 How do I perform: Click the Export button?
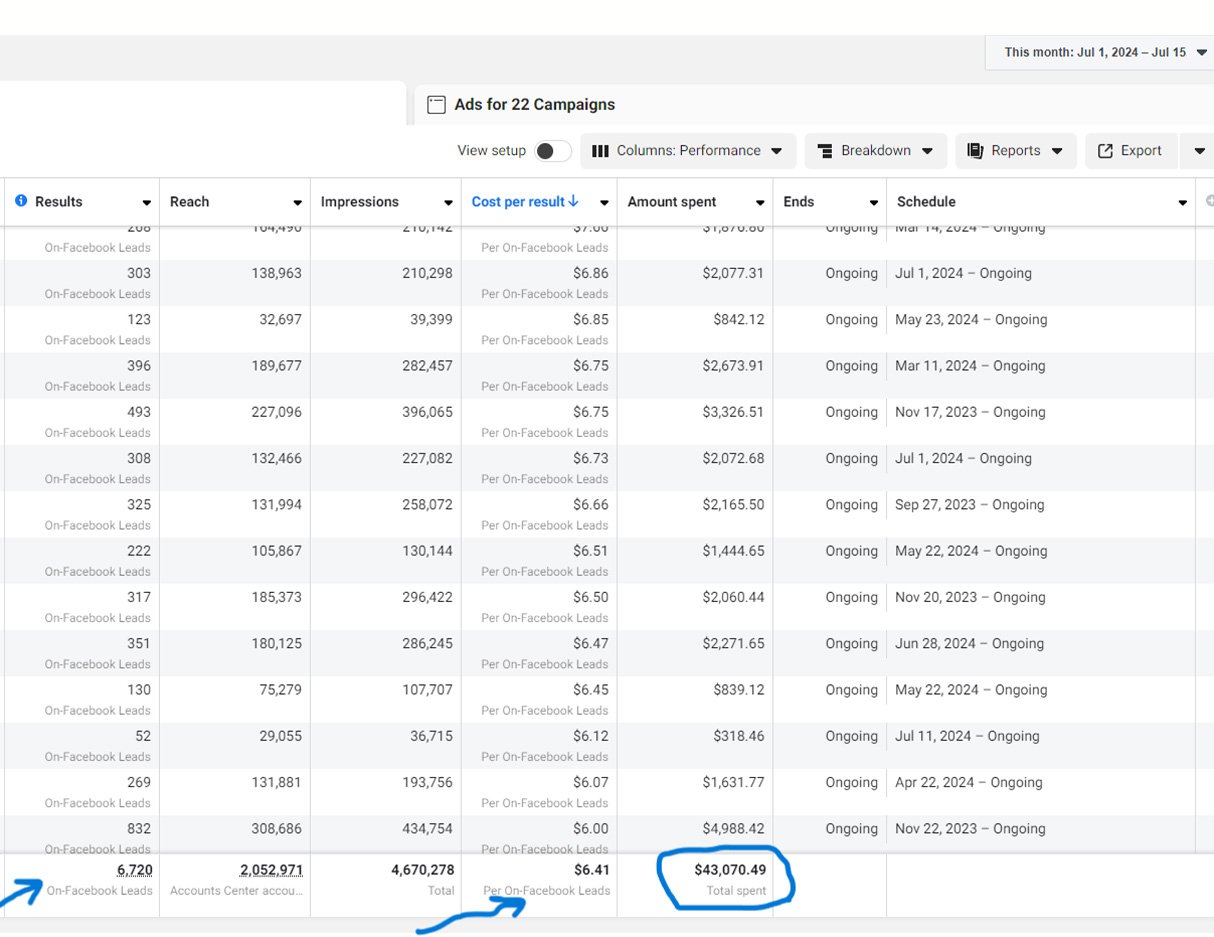[1130, 151]
